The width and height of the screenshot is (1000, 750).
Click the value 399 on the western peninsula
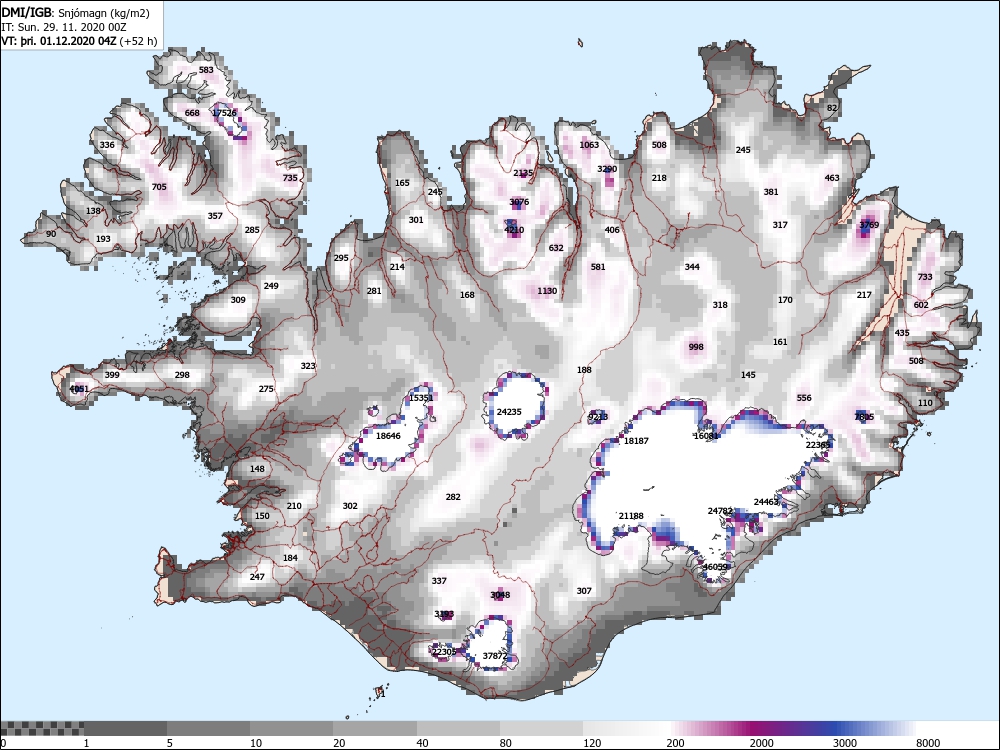[x=112, y=375]
